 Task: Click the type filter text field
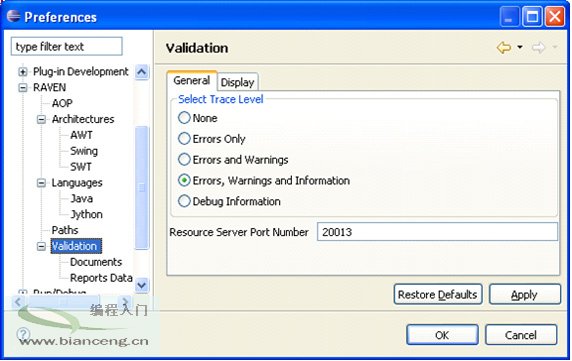pyautogui.click(x=66, y=46)
